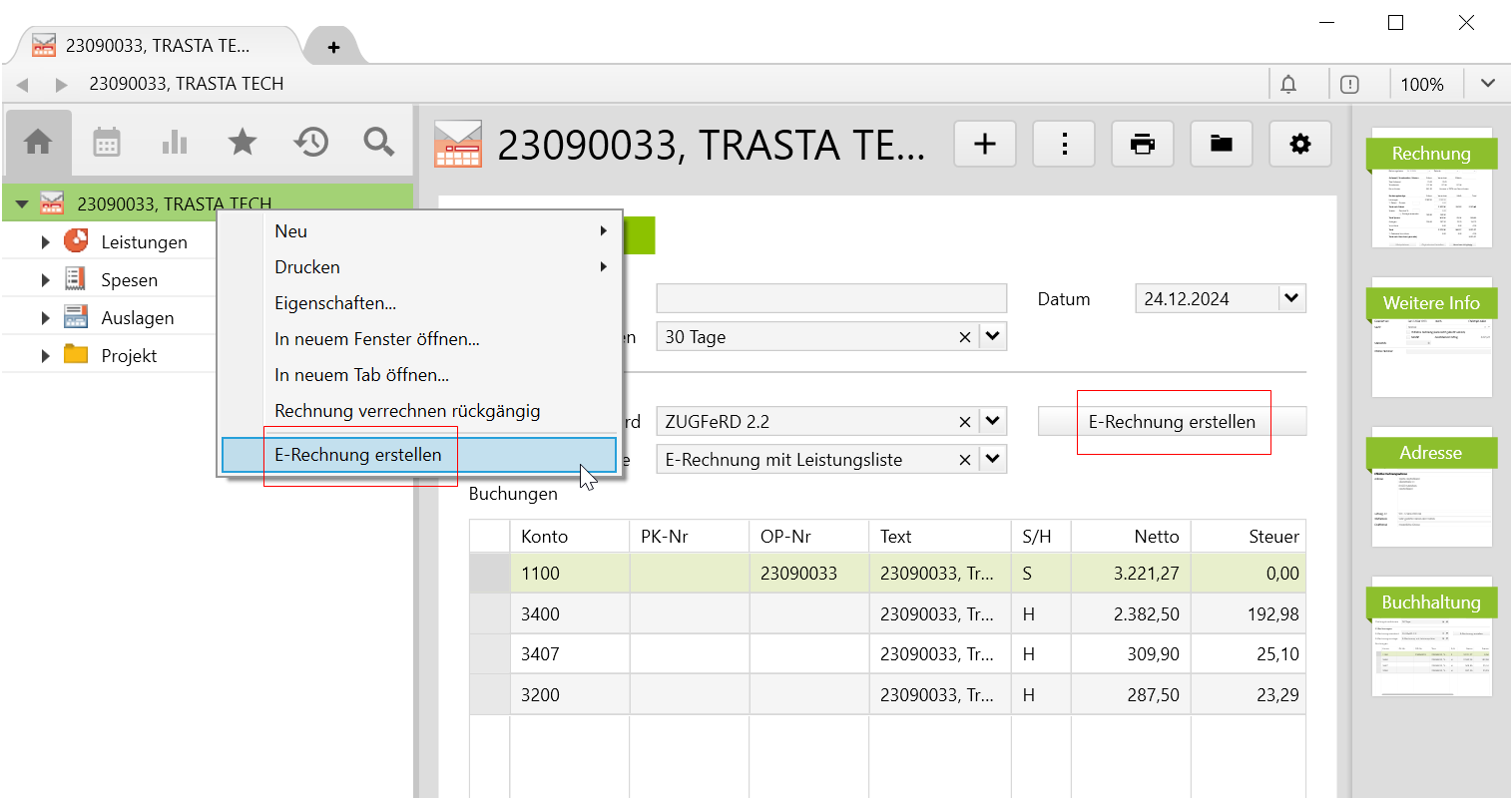Click the search magnifier icon
Viewport: 1512px width, 800px height.
point(378,143)
